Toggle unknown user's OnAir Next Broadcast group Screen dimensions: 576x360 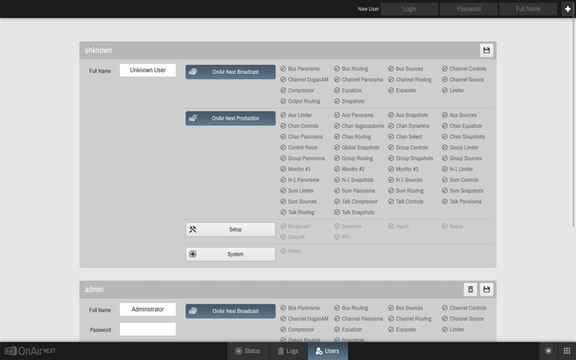[230, 72]
